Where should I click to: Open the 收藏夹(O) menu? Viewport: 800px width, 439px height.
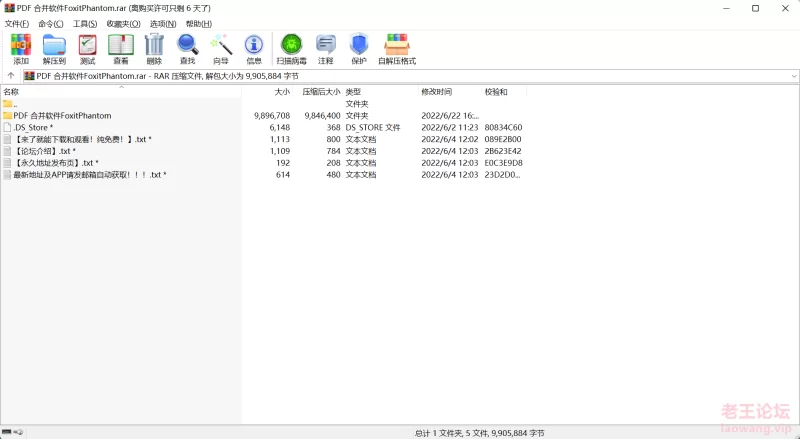[123, 24]
